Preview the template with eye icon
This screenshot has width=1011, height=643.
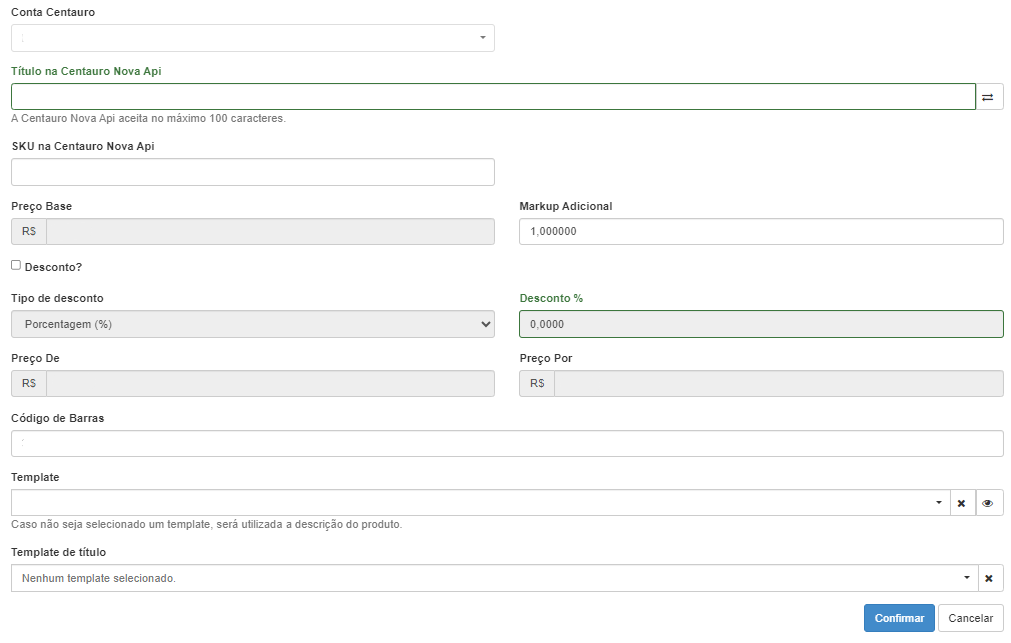(x=989, y=503)
